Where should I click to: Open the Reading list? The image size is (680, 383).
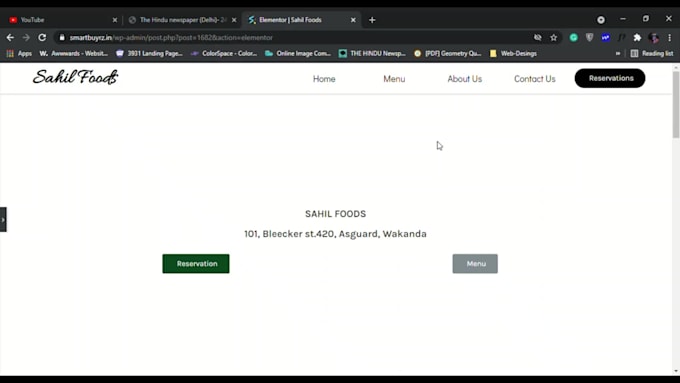(x=652, y=53)
